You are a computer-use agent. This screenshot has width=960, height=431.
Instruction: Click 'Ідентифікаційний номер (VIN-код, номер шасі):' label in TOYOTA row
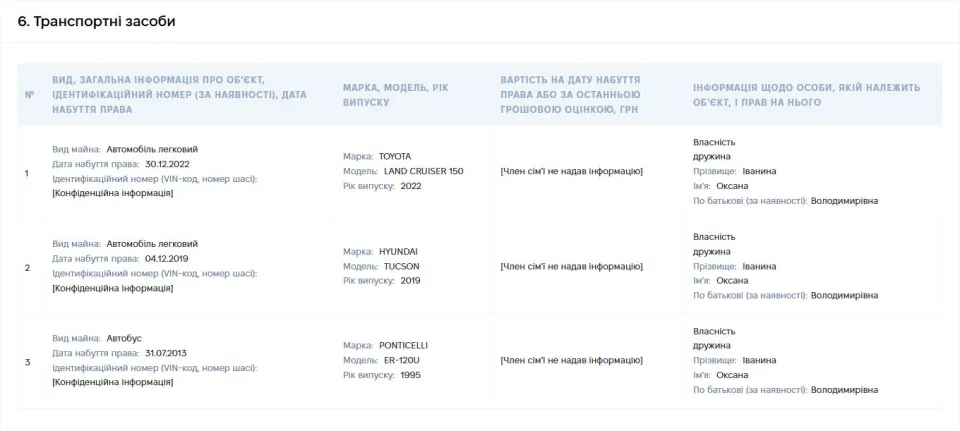pos(154,179)
